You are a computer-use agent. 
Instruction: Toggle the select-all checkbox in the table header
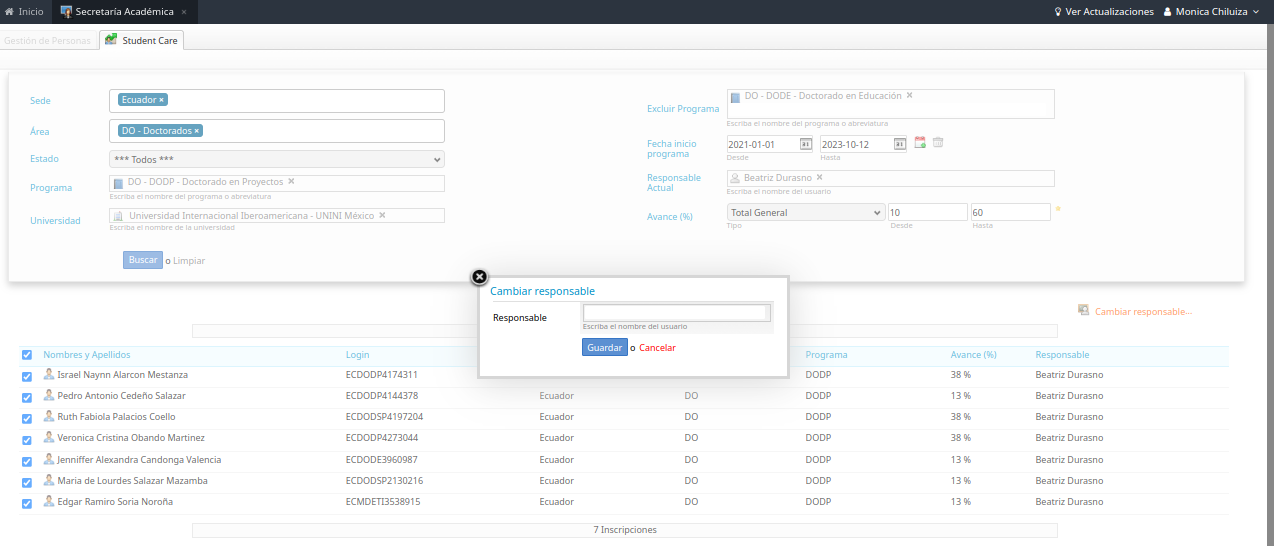(x=27, y=355)
